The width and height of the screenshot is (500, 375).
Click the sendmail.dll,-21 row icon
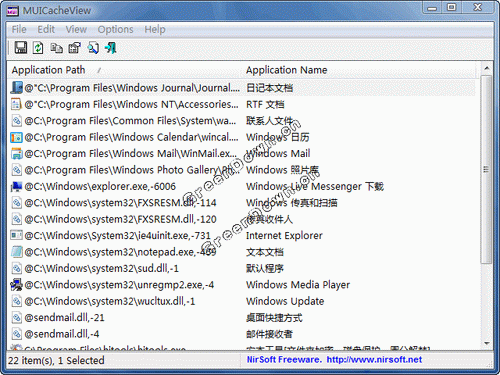point(16,317)
